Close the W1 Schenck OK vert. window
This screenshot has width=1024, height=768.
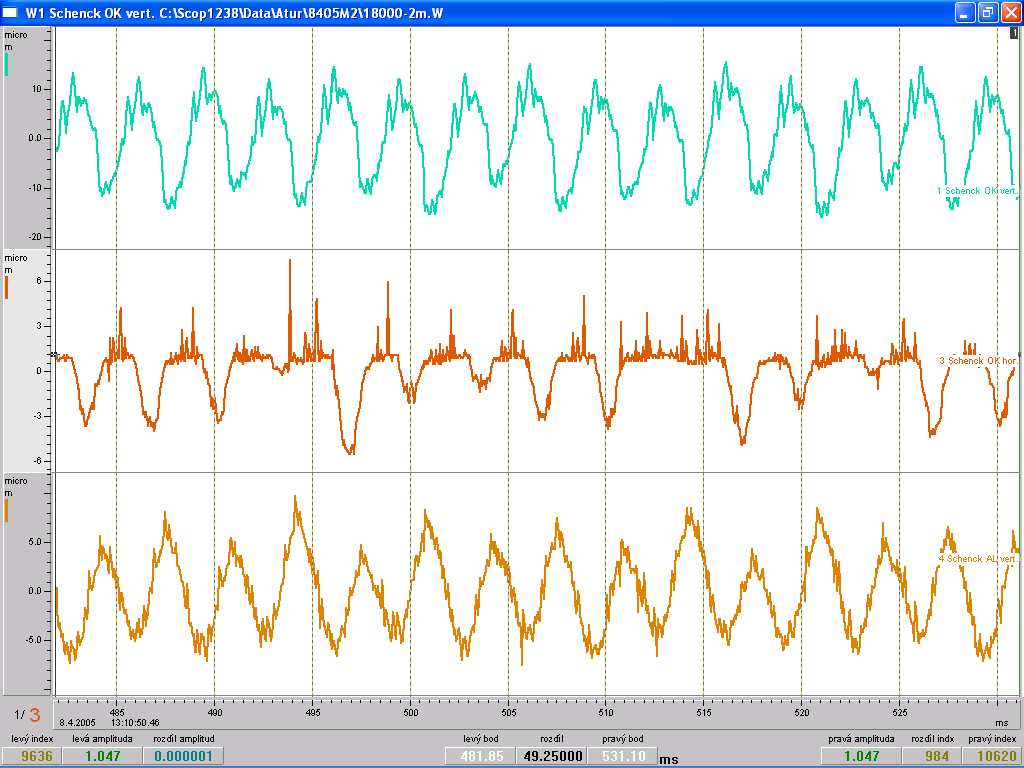tap(1011, 12)
